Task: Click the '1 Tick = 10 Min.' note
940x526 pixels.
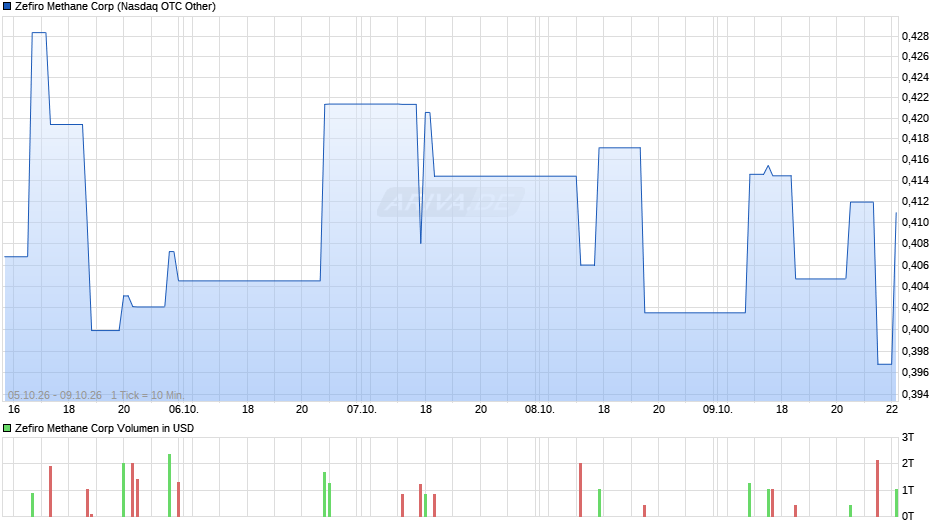Action: coord(147,395)
